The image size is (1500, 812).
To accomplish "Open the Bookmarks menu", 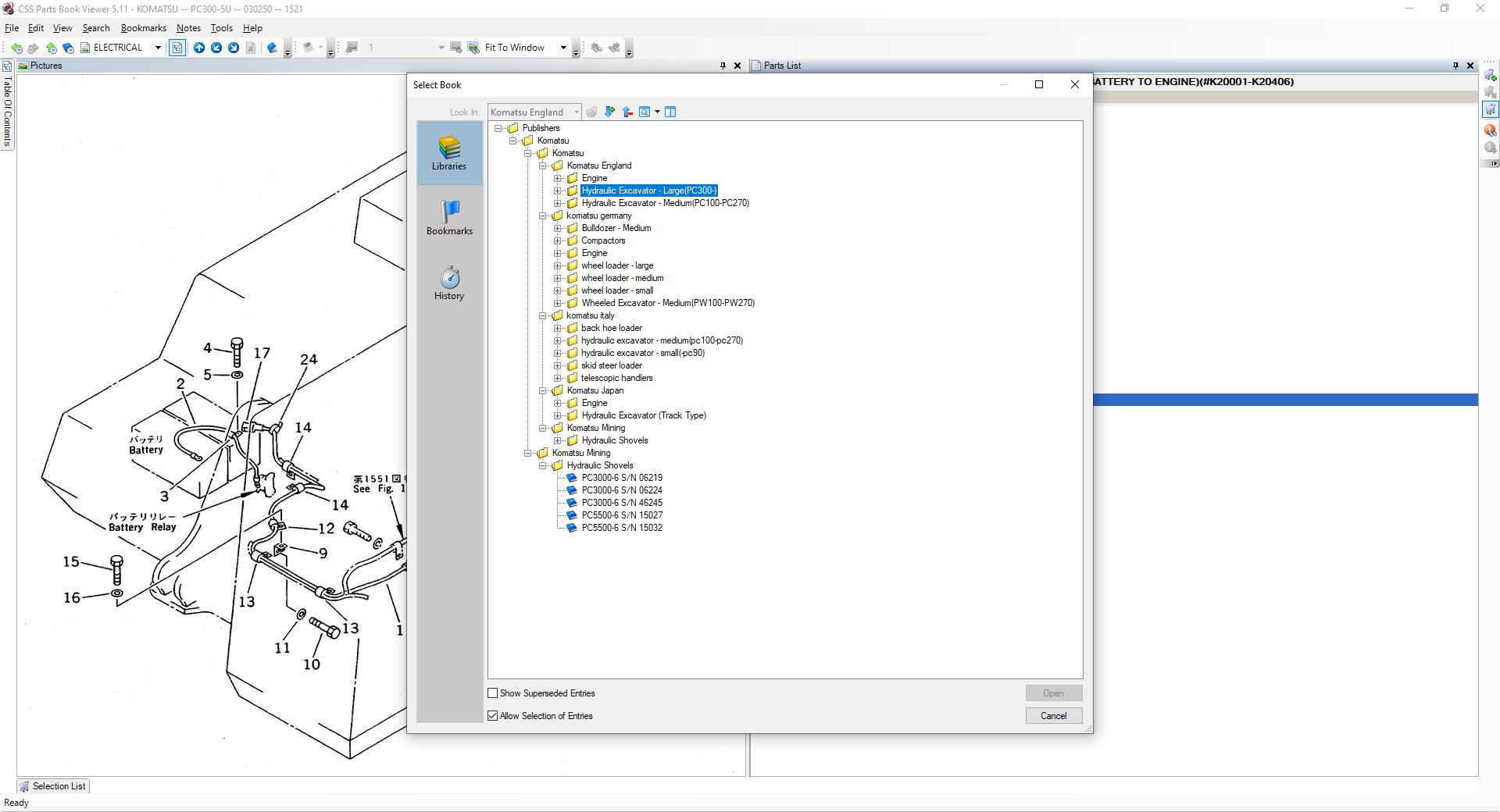I will click(143, 28).
